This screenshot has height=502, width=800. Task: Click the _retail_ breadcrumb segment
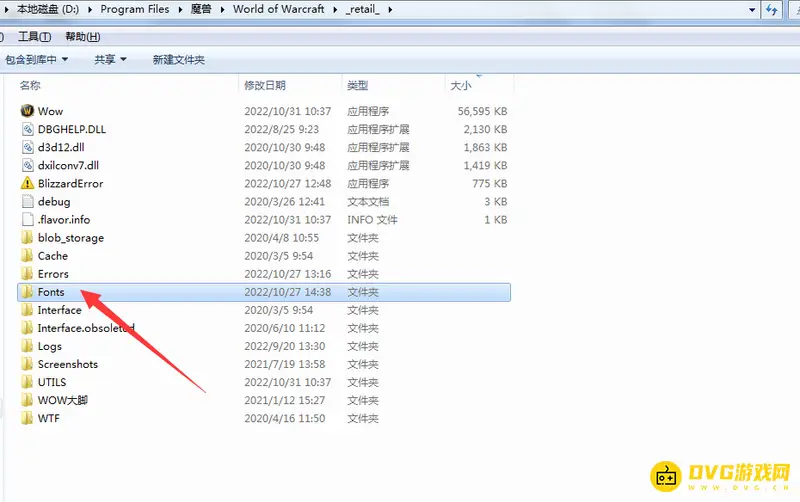coord(363,9)
